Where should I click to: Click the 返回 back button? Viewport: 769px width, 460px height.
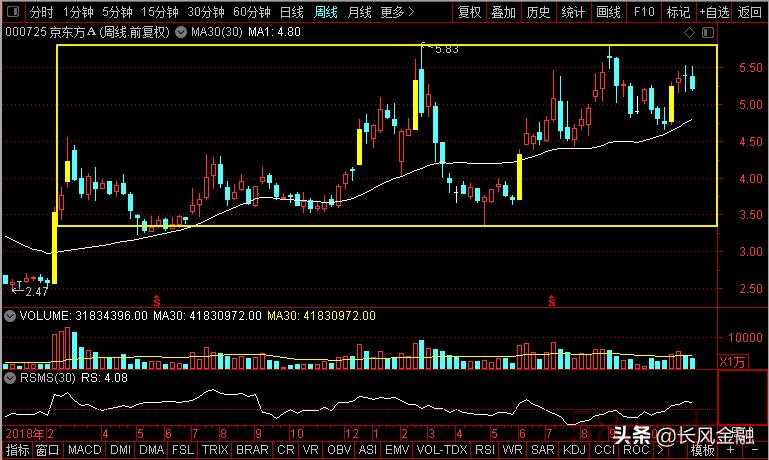(x=749, y=13)
